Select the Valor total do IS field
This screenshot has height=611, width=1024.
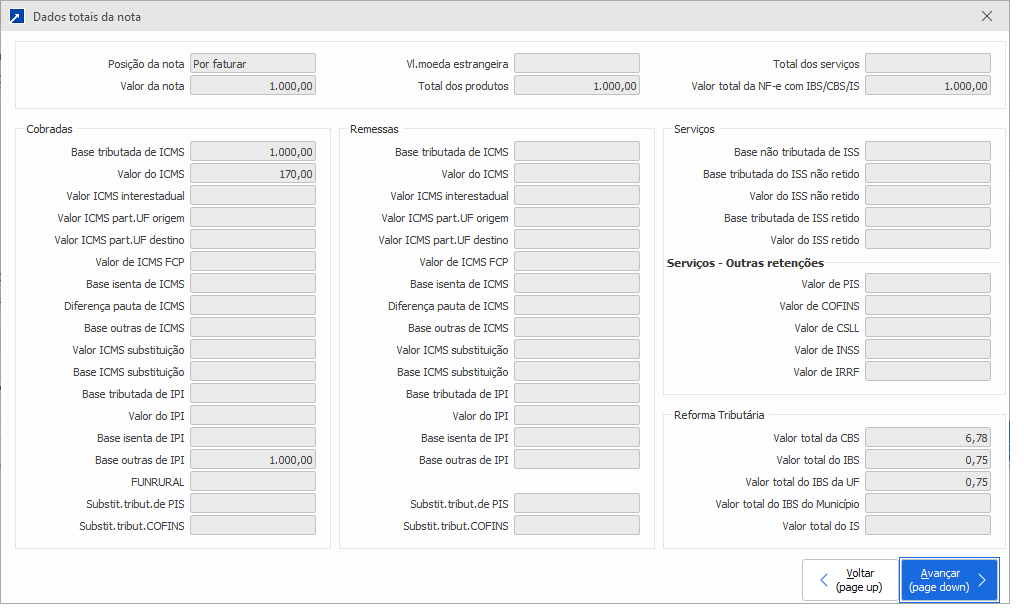point(927,526)
